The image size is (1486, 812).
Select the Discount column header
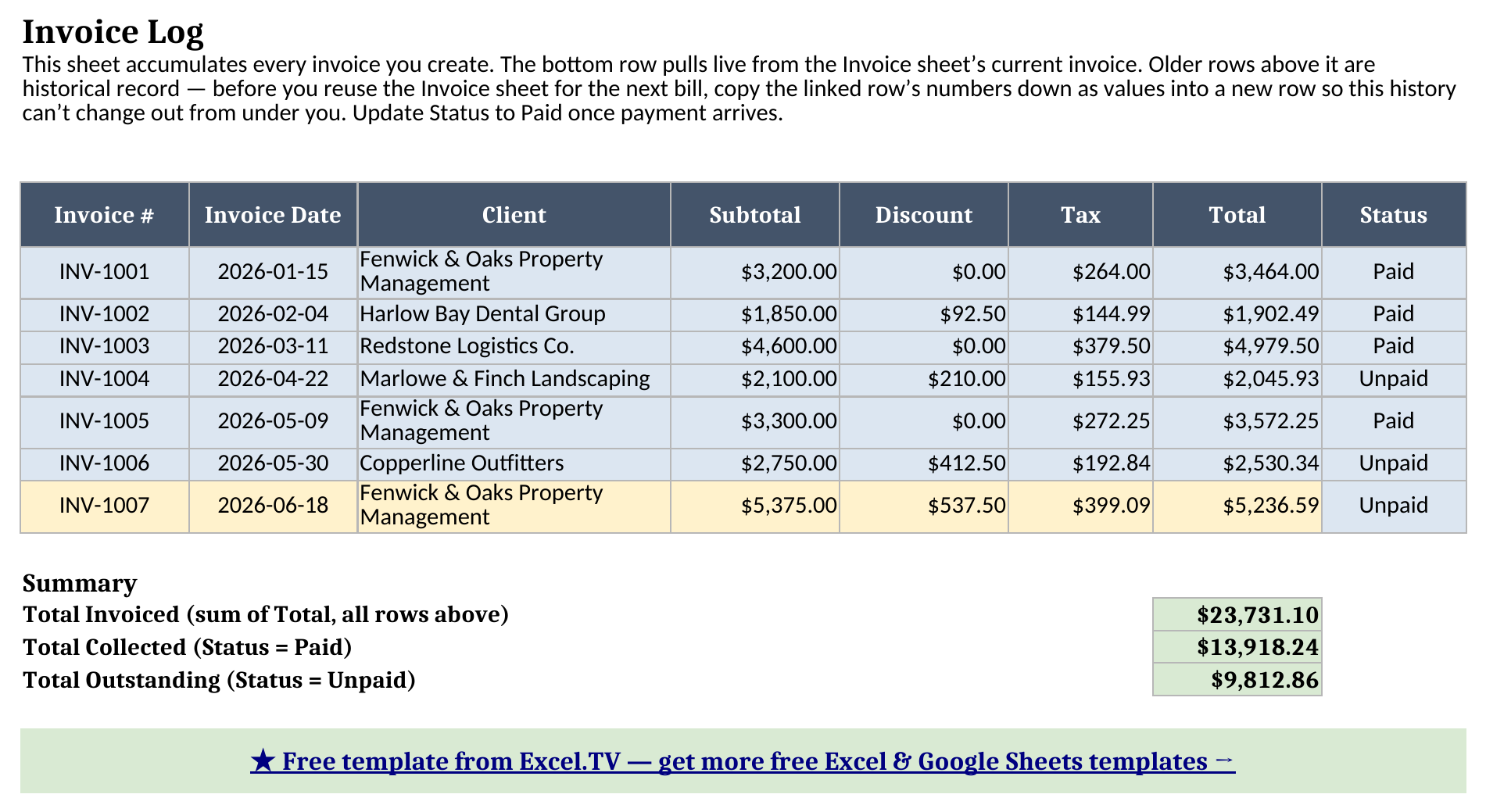point(924,215)
